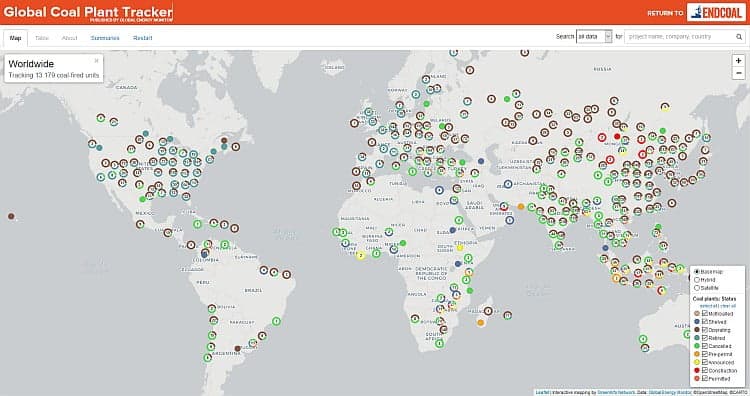Image resolution: width=750 pixels, height=396 pixels.
Task: Click the yellow marker in far-east Russia
Action: pyautogui.click(x=665, y=107)
